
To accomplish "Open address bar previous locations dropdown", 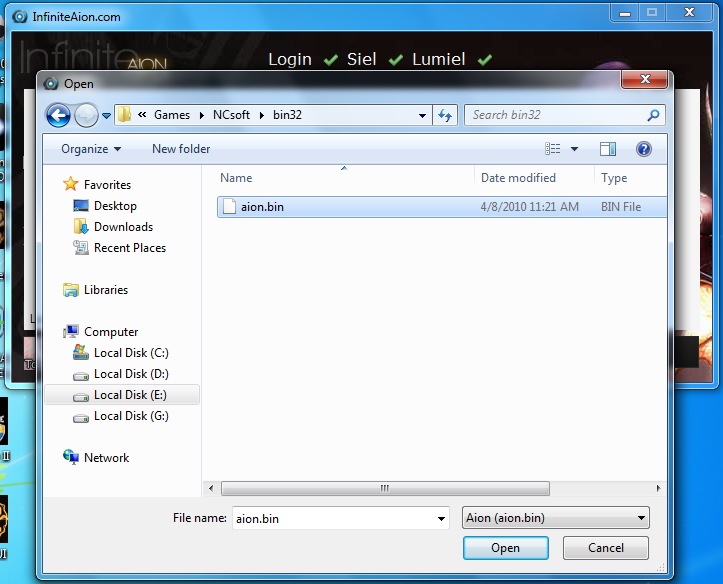I will coord(422,115).
